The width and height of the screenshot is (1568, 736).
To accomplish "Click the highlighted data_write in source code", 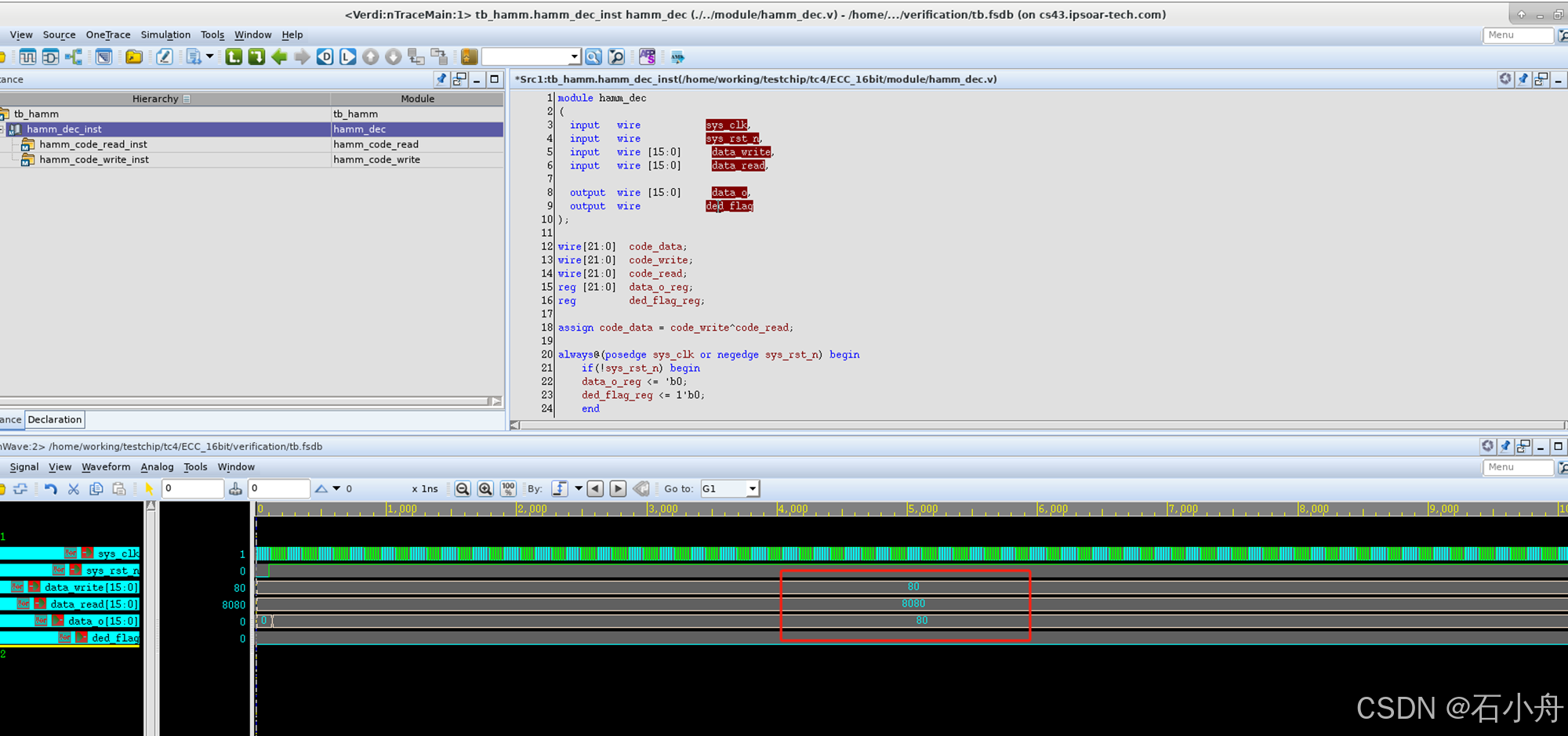I will [742, 152].
